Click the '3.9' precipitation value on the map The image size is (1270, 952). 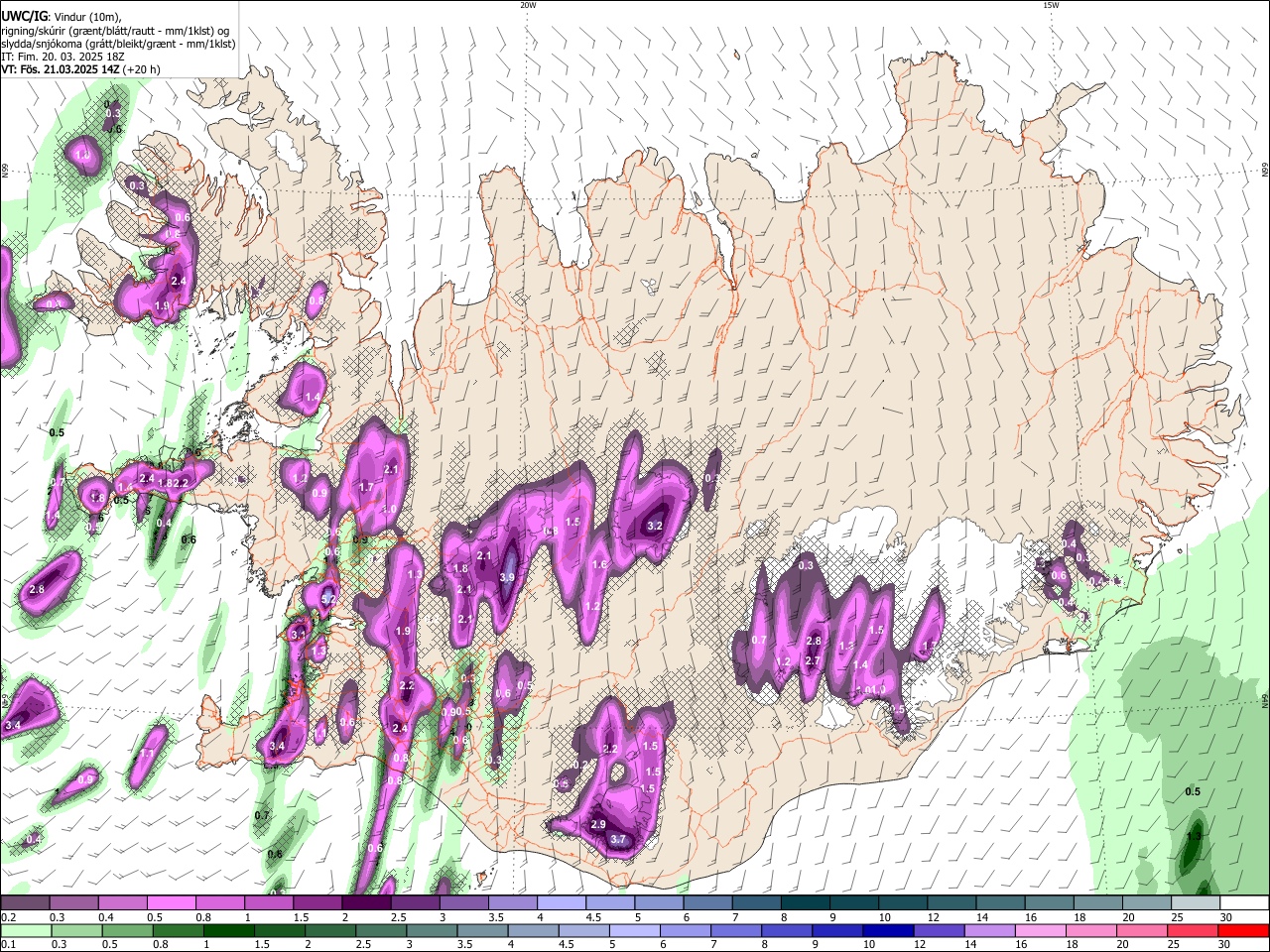(507, 577)
